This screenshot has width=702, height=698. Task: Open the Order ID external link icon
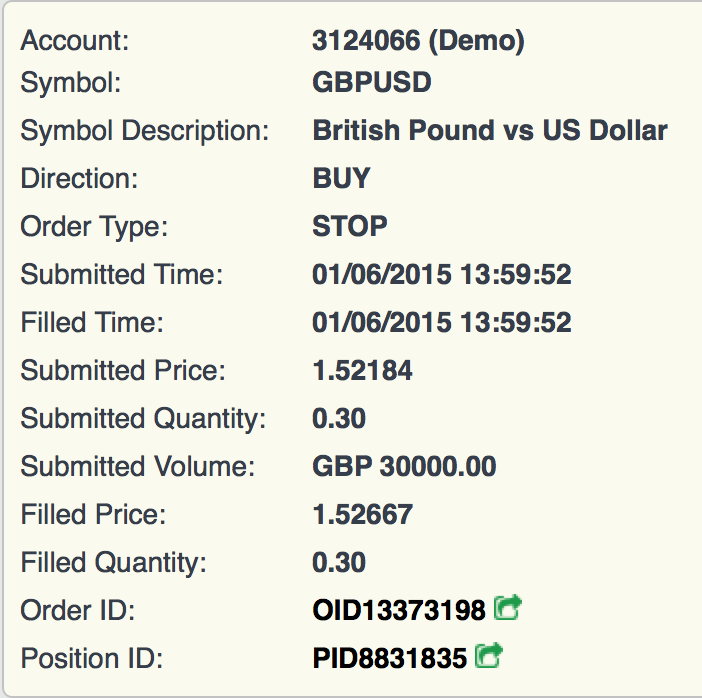(508, 608)
